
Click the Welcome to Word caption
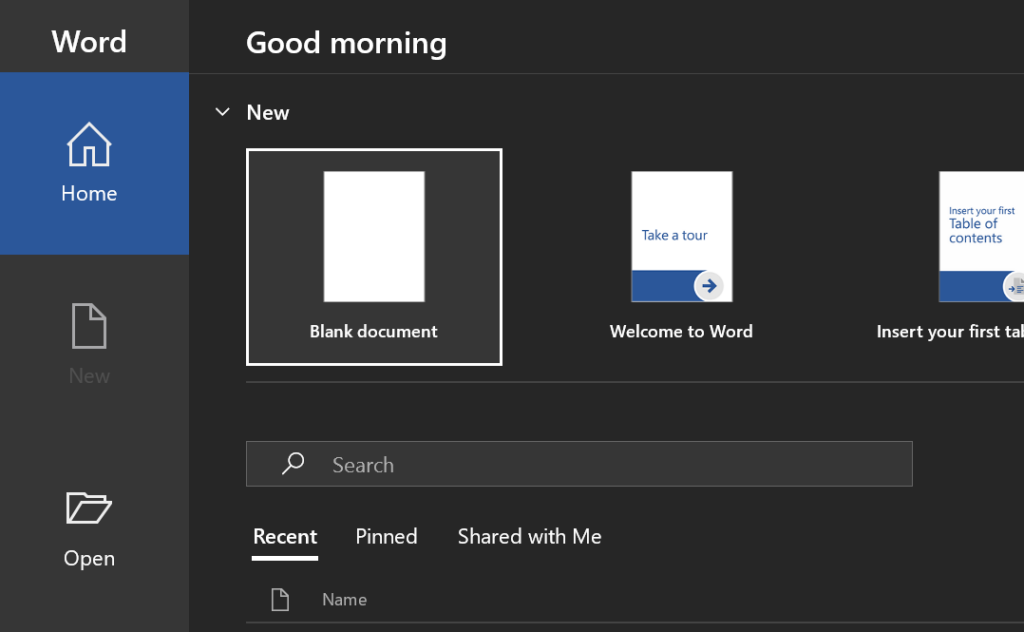[x=681, y=332]
